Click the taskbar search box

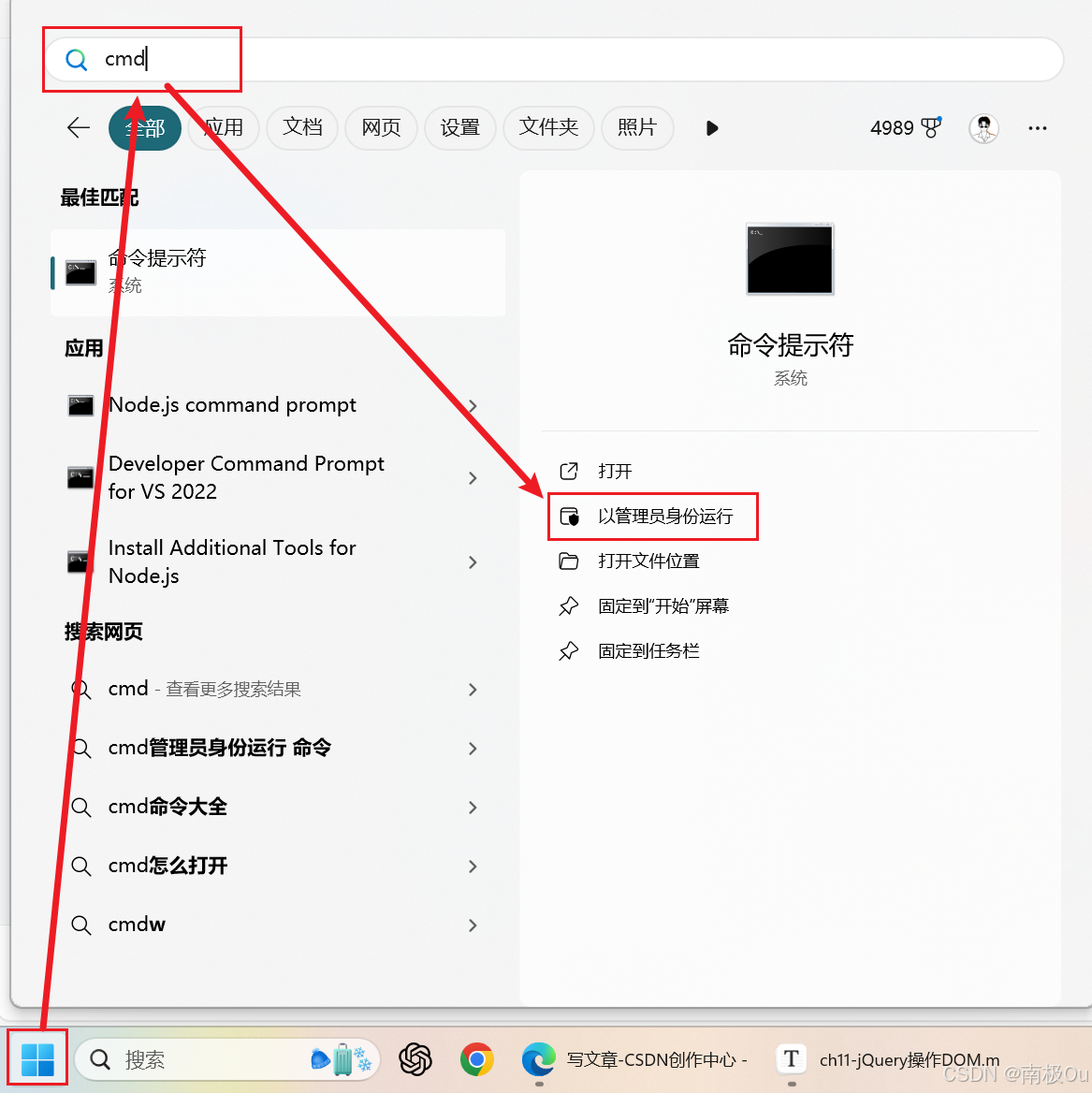click(227, 1059)
